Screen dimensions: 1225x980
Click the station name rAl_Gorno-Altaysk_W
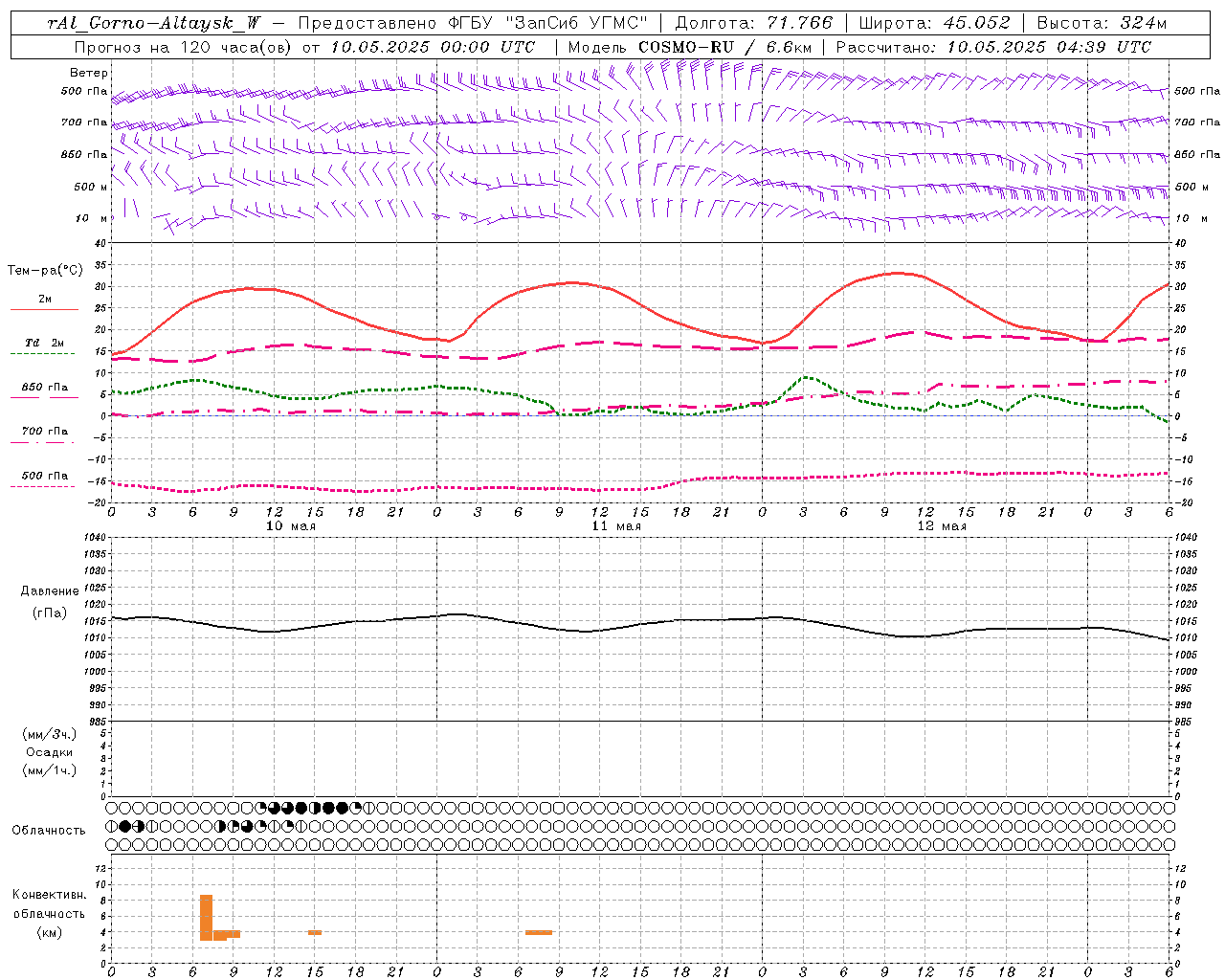154,23
